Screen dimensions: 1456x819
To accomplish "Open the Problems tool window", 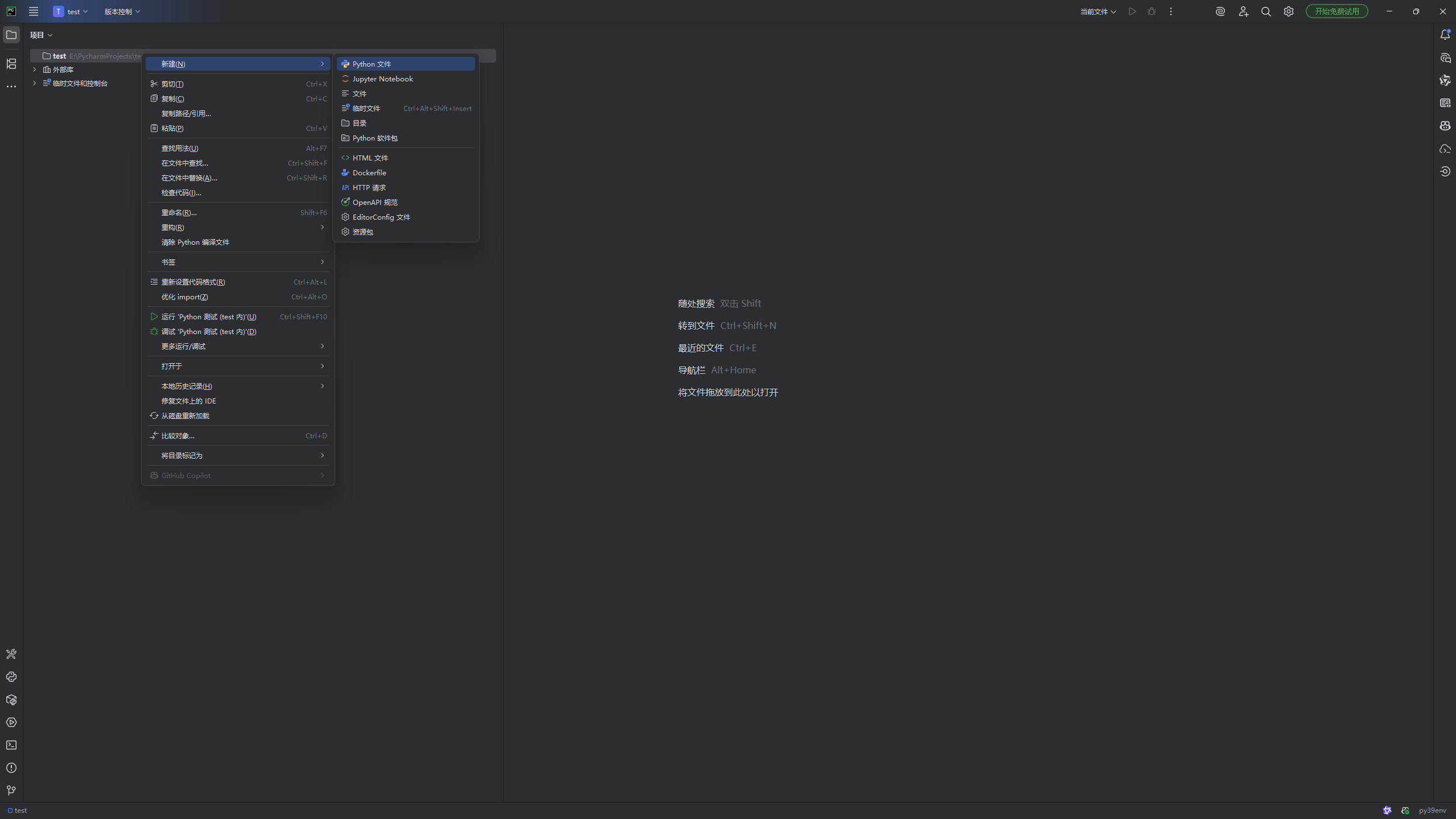I will tap(11, 768).
